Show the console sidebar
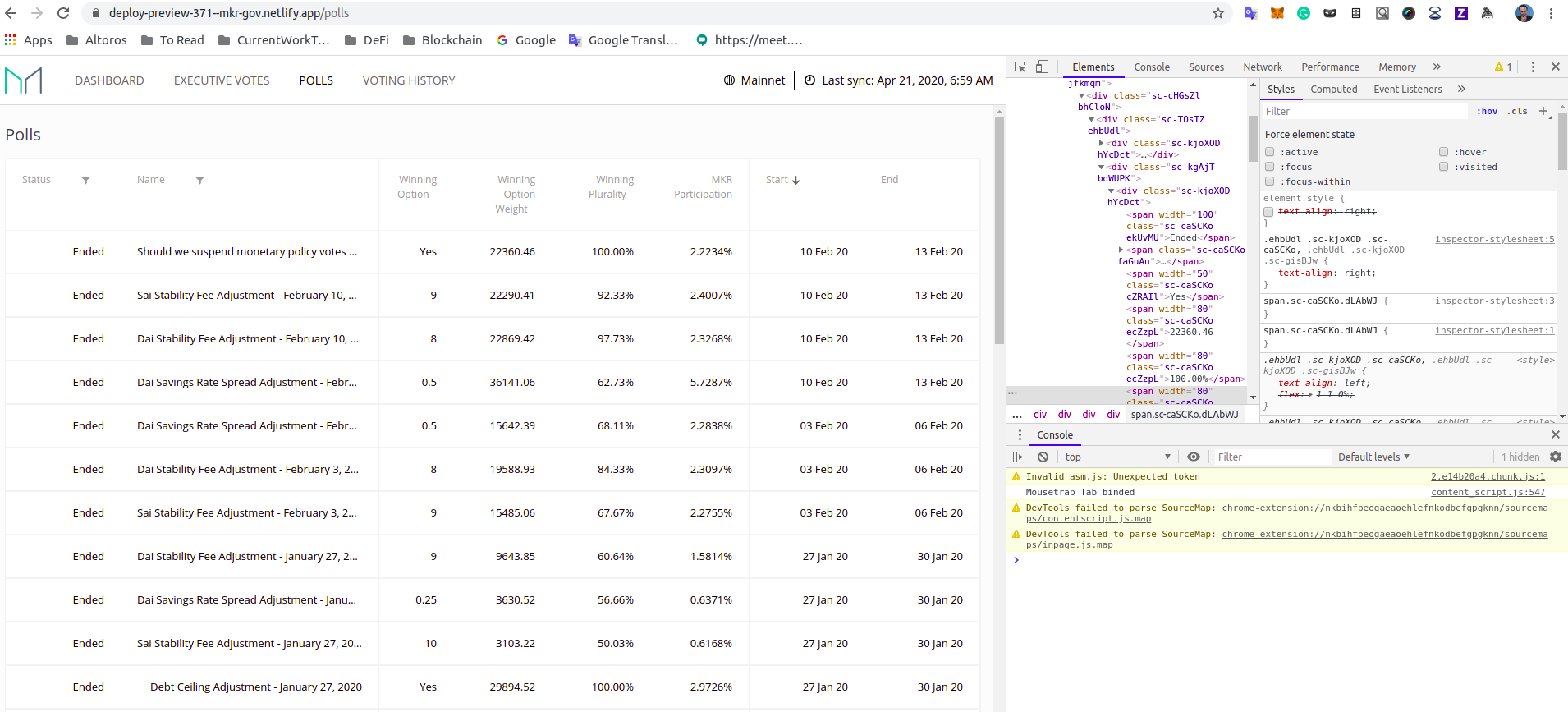 [x=1020, y=457]
